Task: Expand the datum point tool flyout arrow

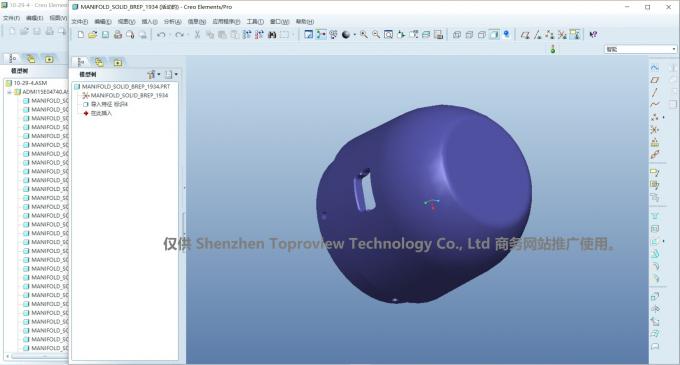Action: coord(664,117)
